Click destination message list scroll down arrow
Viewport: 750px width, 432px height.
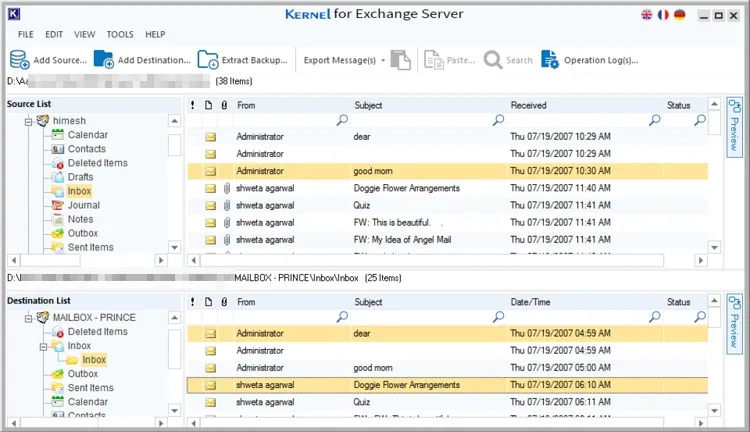[714, 410]
